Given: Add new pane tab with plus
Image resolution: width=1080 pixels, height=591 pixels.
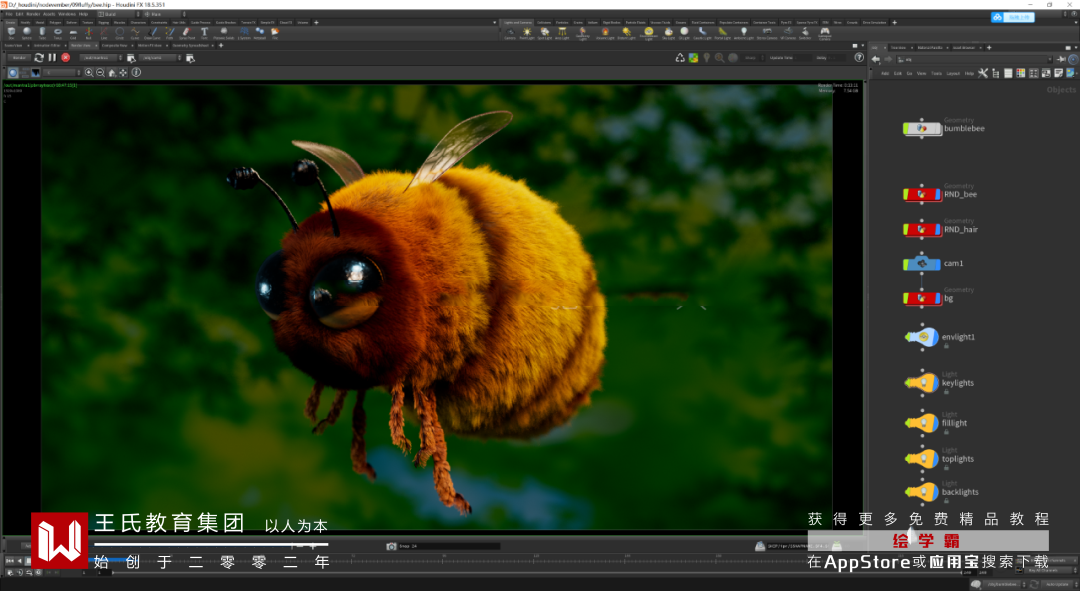Looking at the screenshot, I should pyautogui.click(x=221, y=45).
